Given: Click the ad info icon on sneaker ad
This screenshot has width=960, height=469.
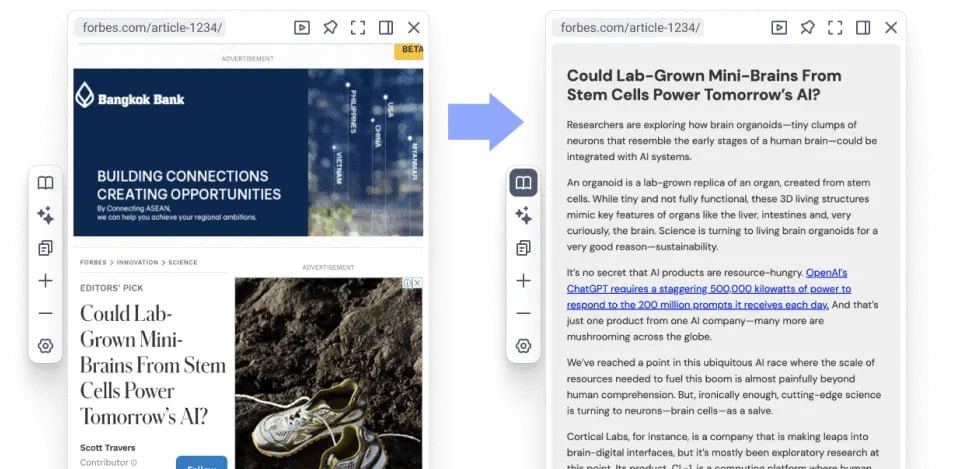Looking at the screenshot, I should [x=407, y=283].
